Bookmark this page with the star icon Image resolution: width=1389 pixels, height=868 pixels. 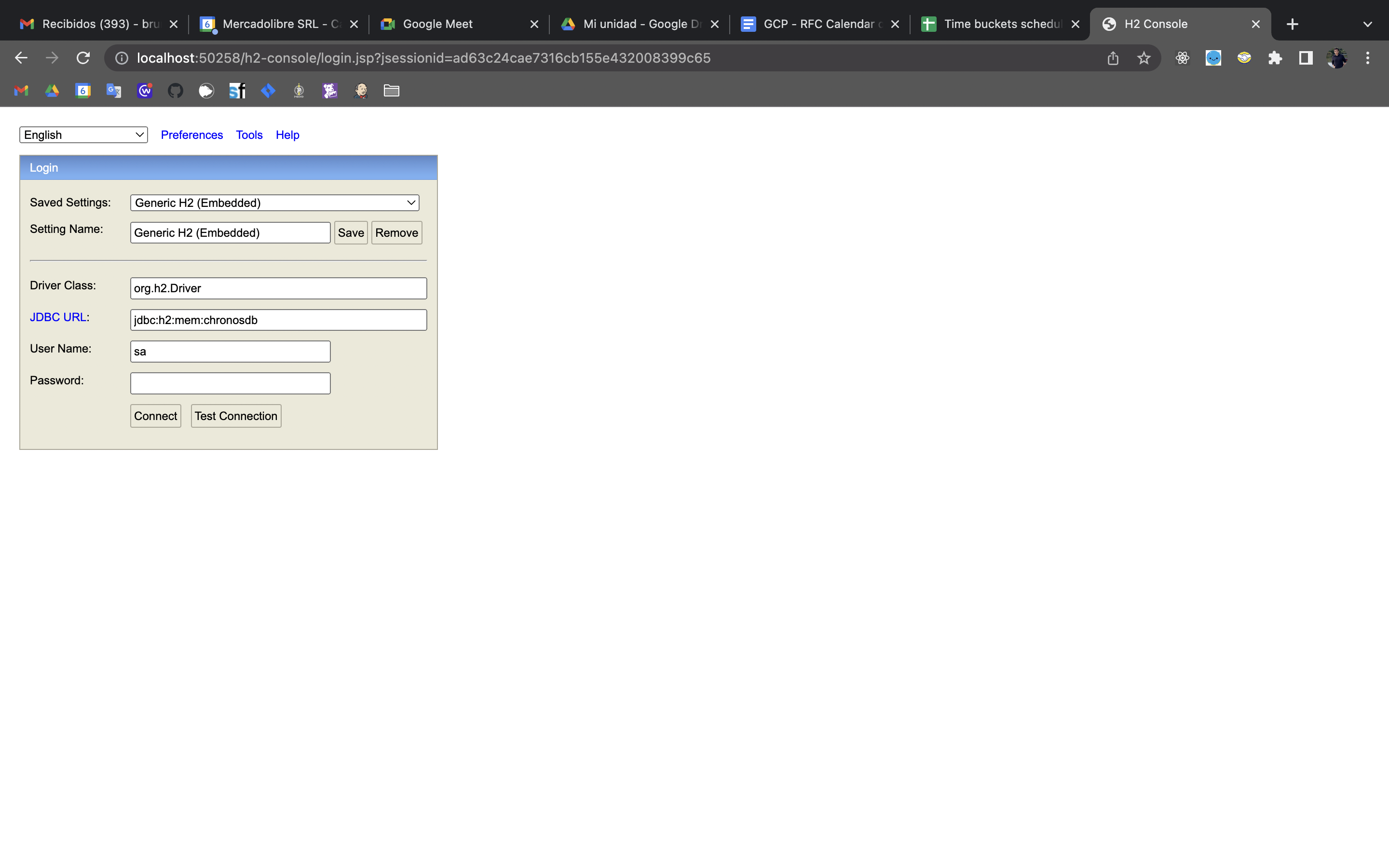pyautogui.click(x=1144, y=57)
